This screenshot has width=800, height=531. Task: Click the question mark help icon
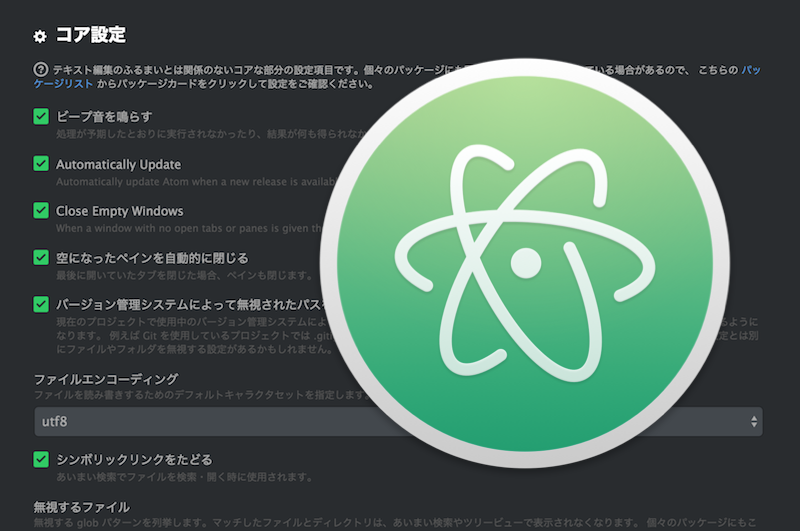tap(41, 70)
